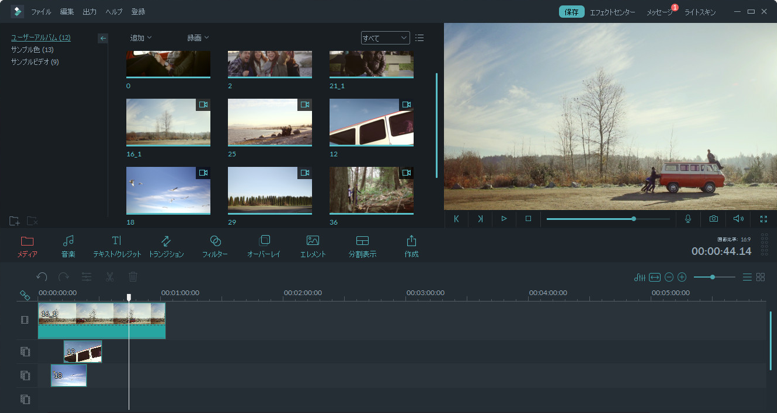Select media thumbnail 36 of the forest
The height and width of the screenshot is (413, 777).
point(371,191)
